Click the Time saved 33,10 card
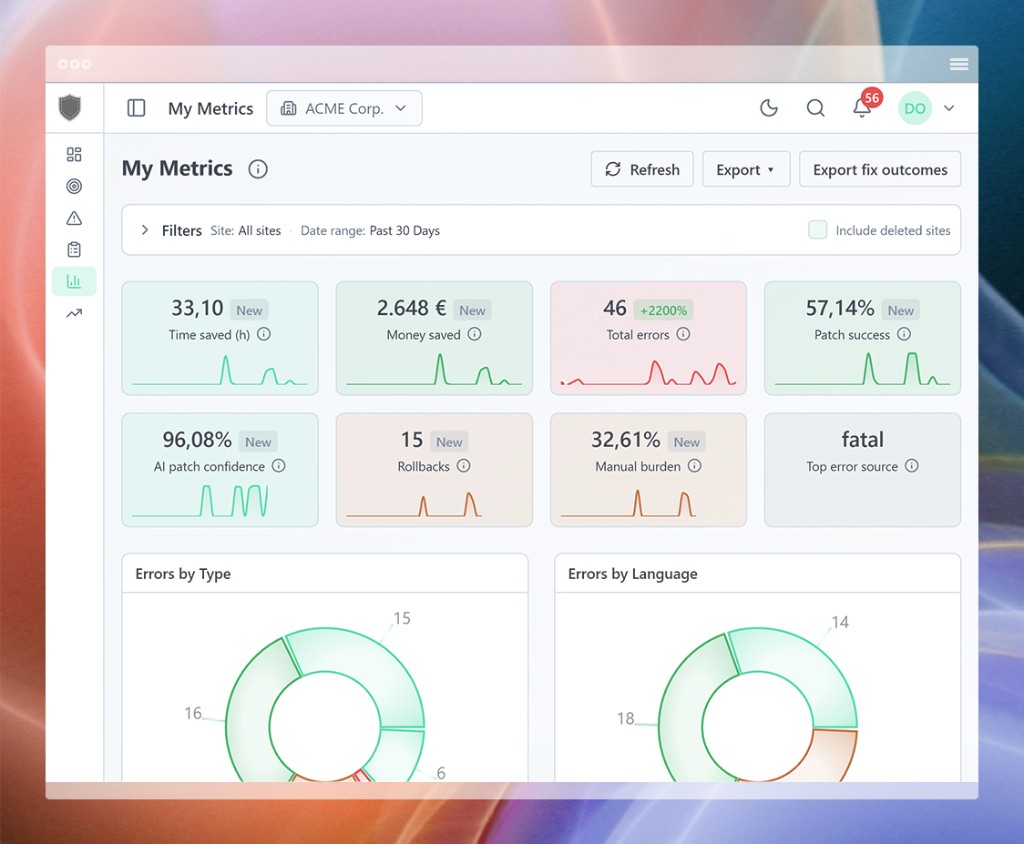Screen dimensions: 1024x844 click(220, 338)
